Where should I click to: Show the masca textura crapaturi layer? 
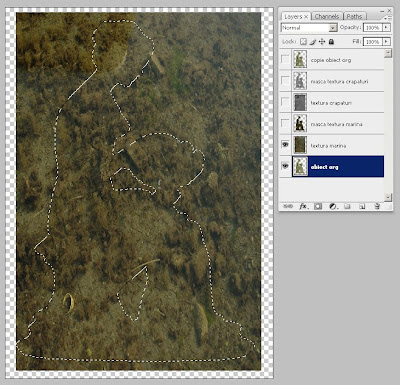click(285, 81)
